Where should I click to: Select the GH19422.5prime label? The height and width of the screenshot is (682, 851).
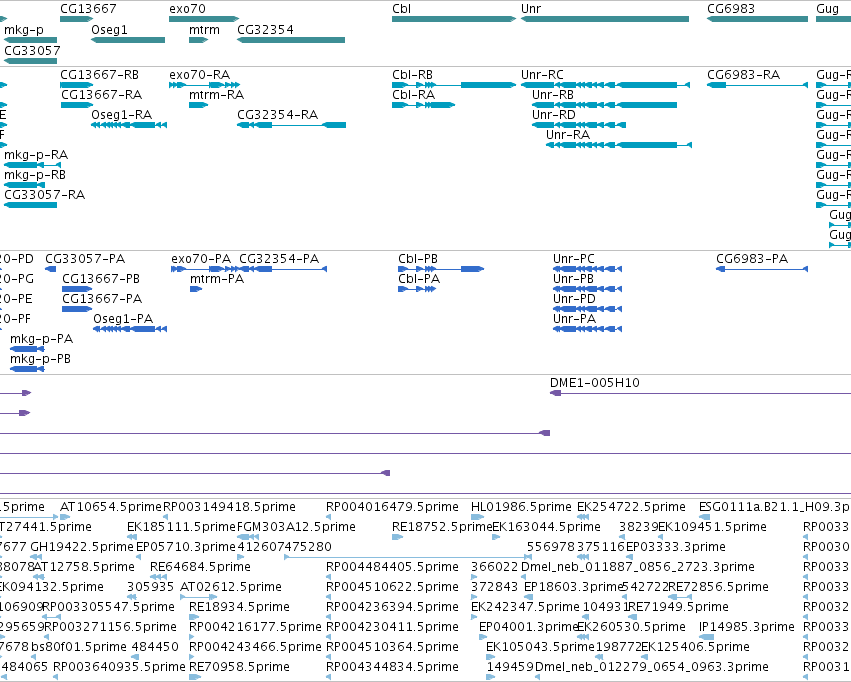click(81, 546)
